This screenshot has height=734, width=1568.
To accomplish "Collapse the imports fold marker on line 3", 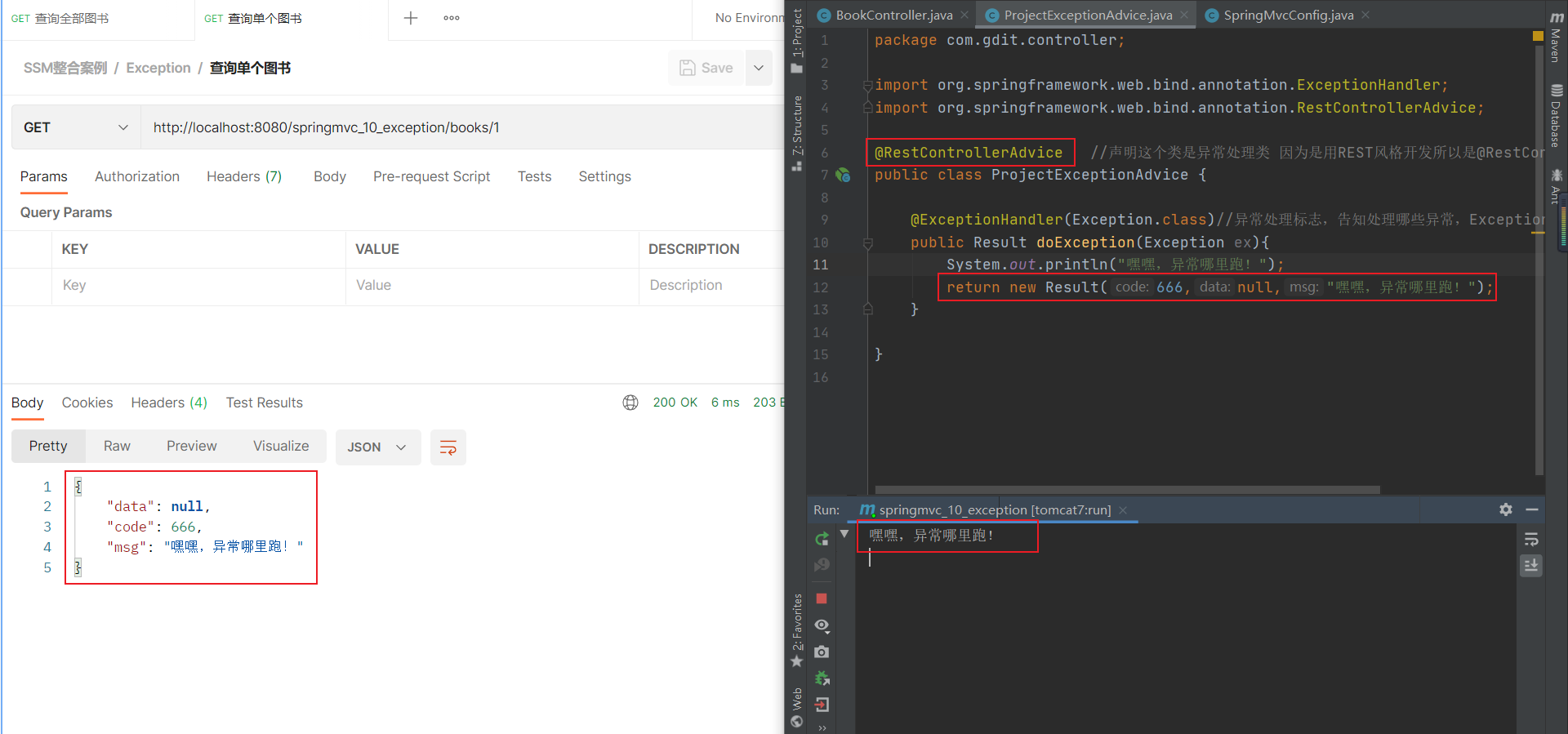I will point(868,85).
